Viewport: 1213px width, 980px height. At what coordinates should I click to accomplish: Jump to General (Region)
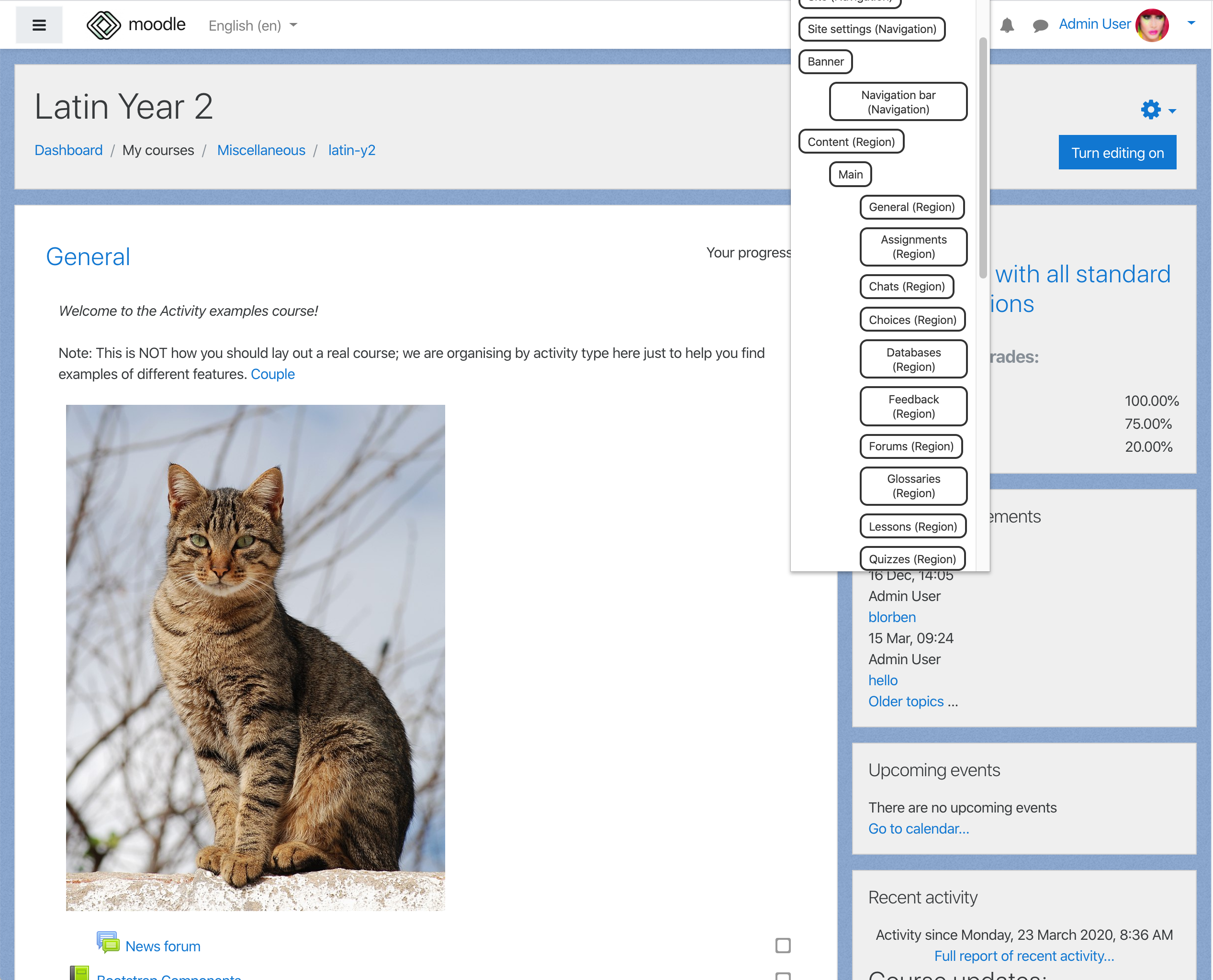coord(911,207)
